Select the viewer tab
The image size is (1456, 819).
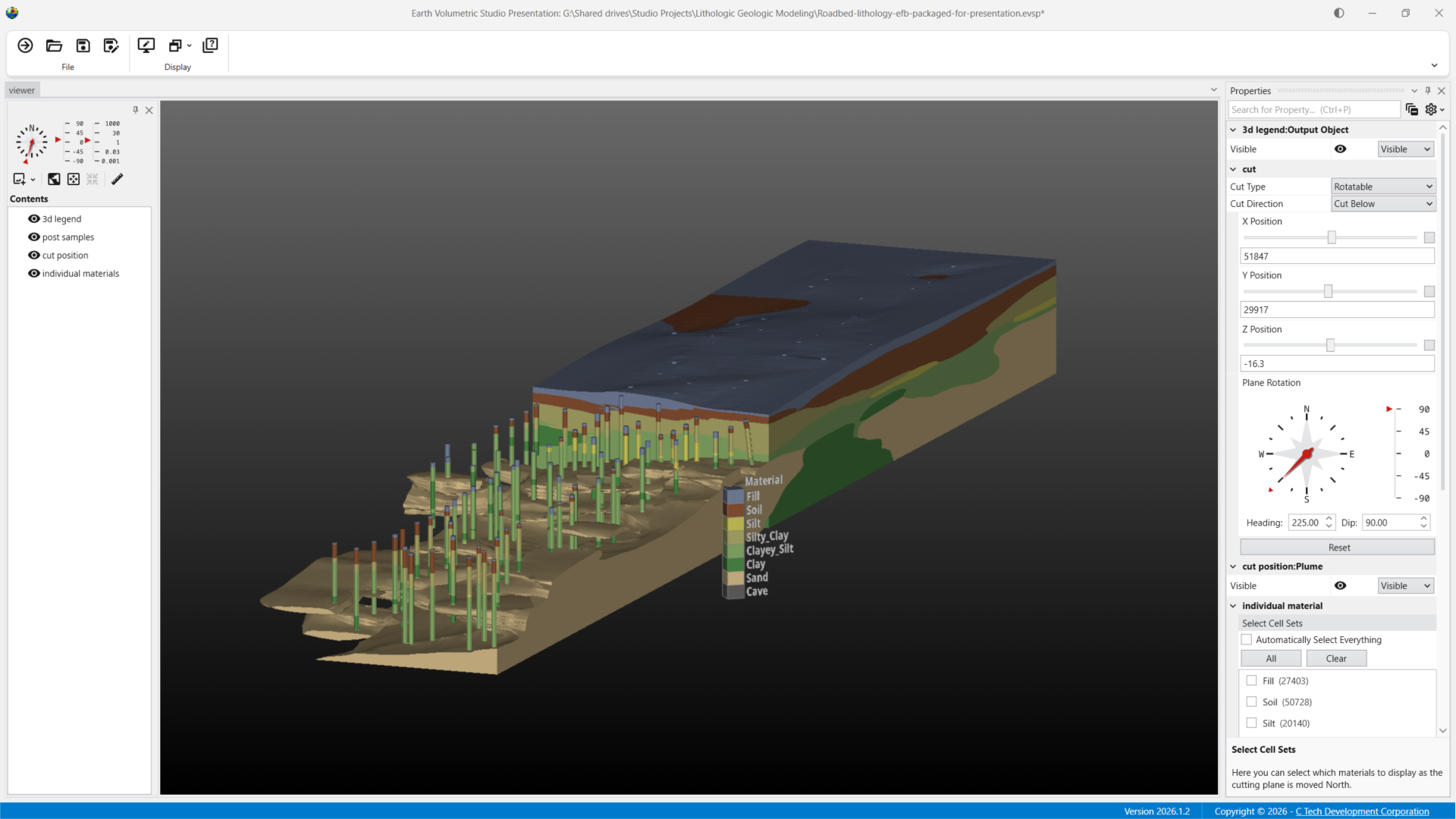(22, 89)
